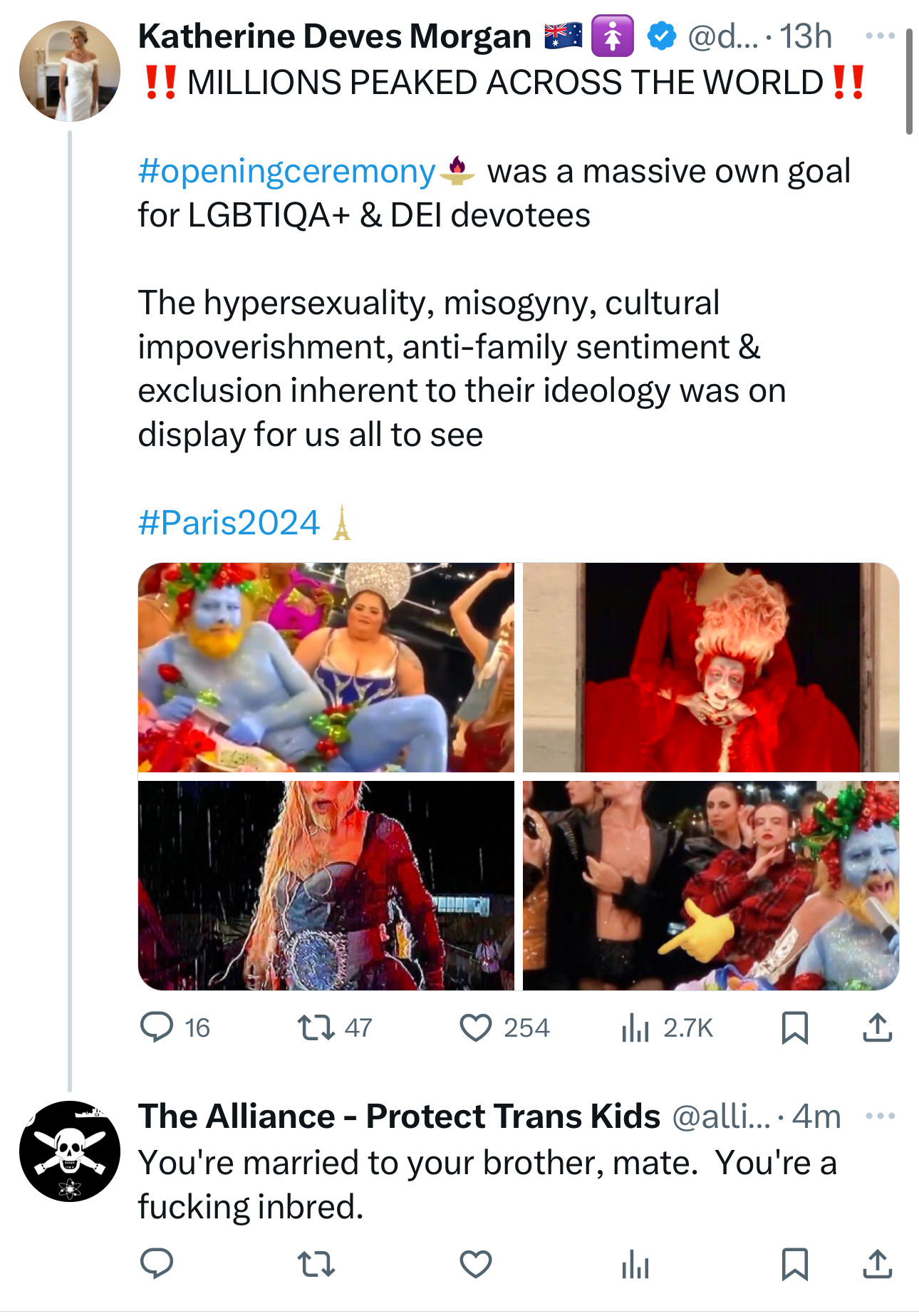Open the #openingceremony hashtag
This screenshot has width=919, height=1316.
click(286, 172)
